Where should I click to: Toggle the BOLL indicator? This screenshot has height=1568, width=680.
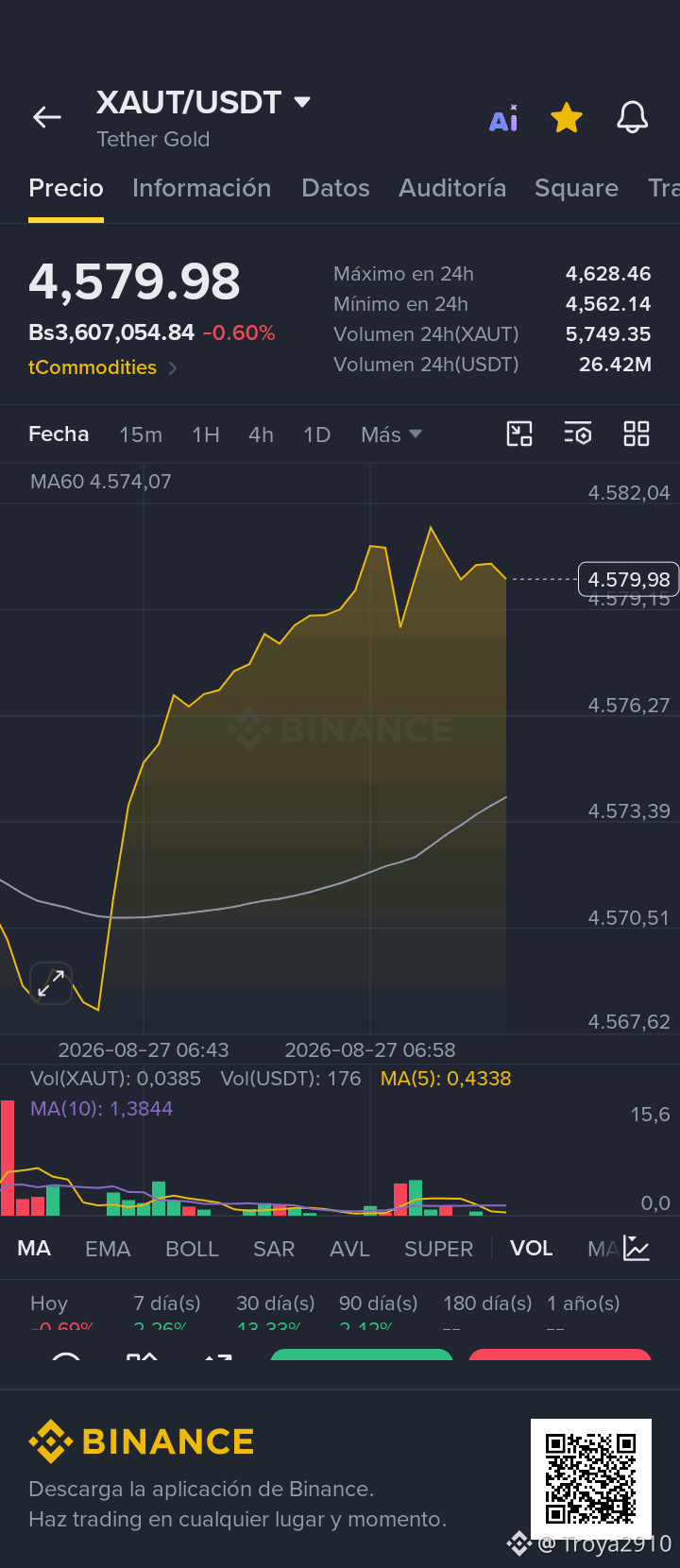[x=192, y=1249]
